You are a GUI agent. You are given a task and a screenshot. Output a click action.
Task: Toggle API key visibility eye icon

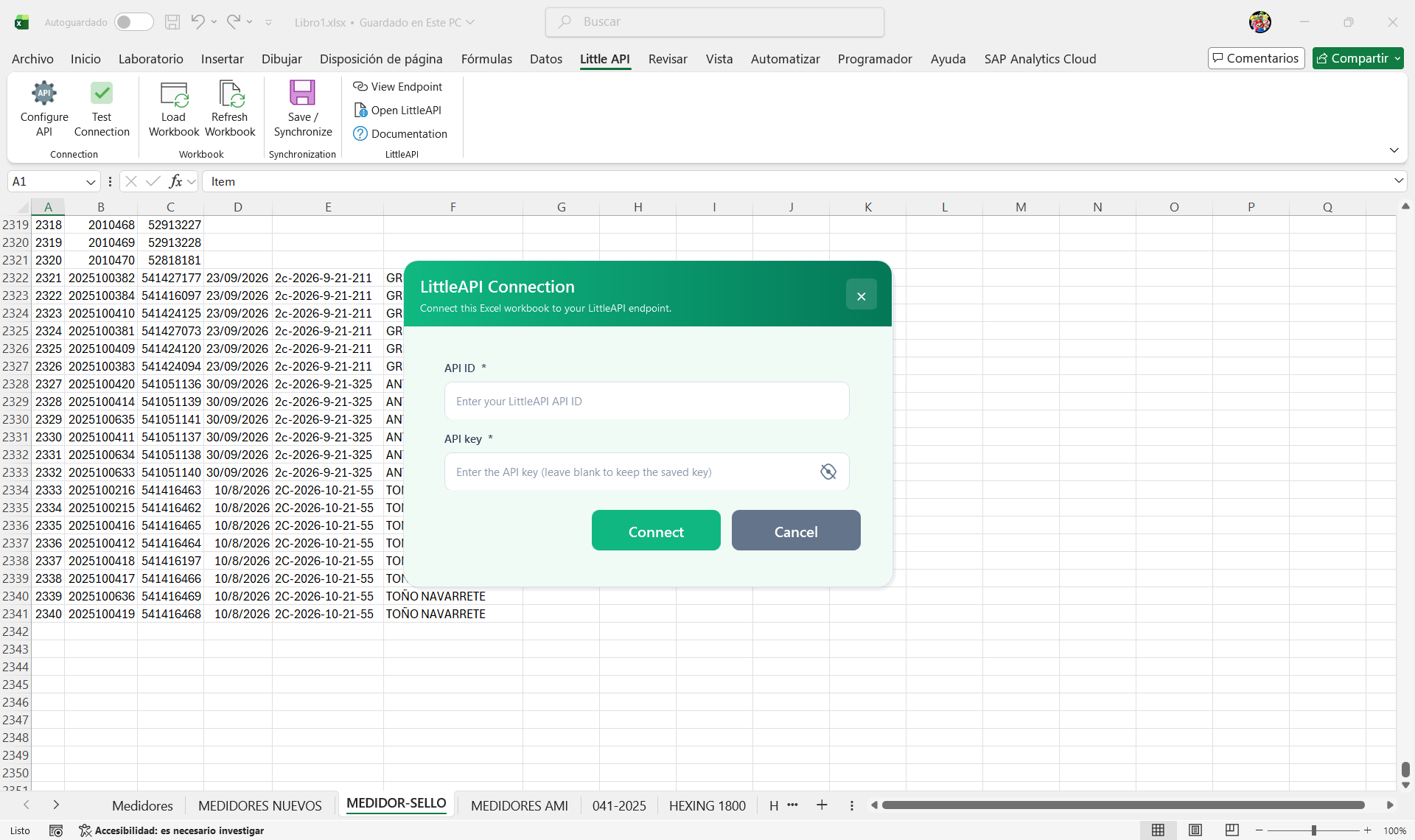[x=828, y=472]
